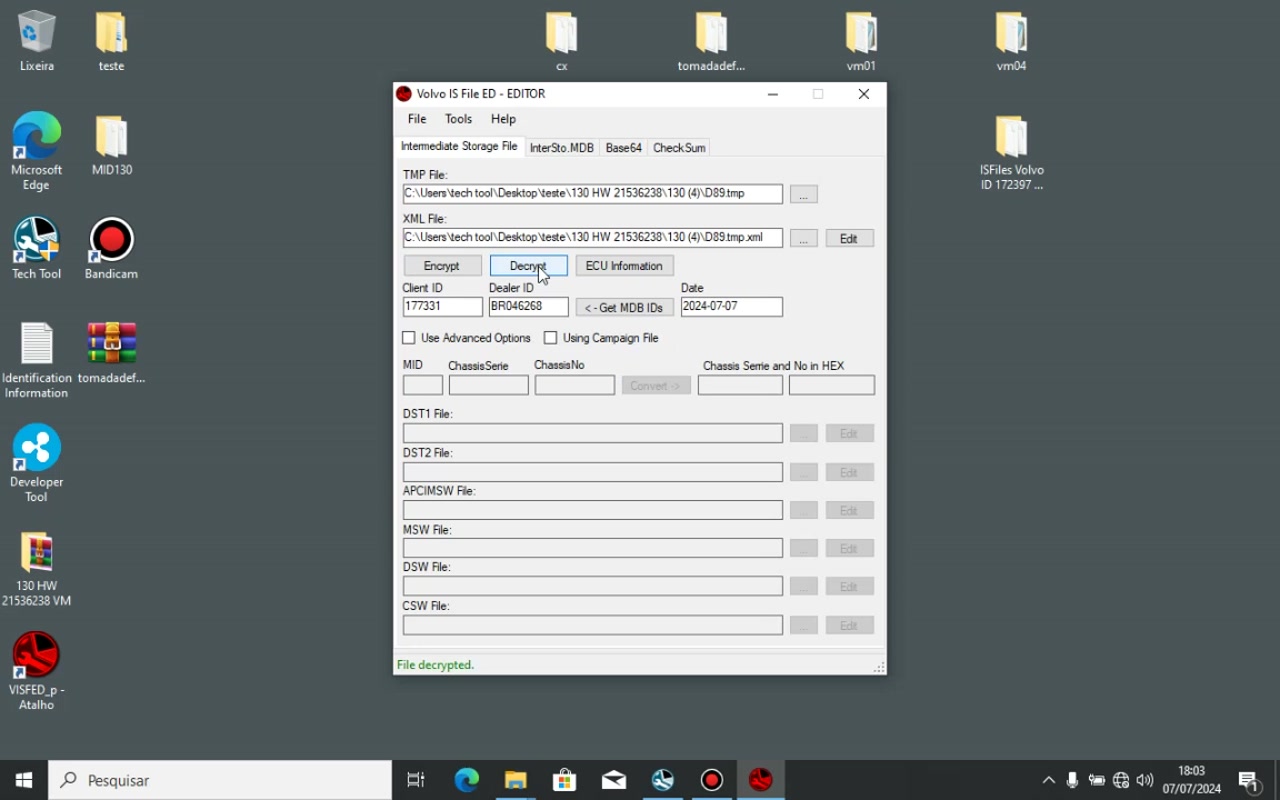Select the vm01 folder icon

(x=861, y=41)
